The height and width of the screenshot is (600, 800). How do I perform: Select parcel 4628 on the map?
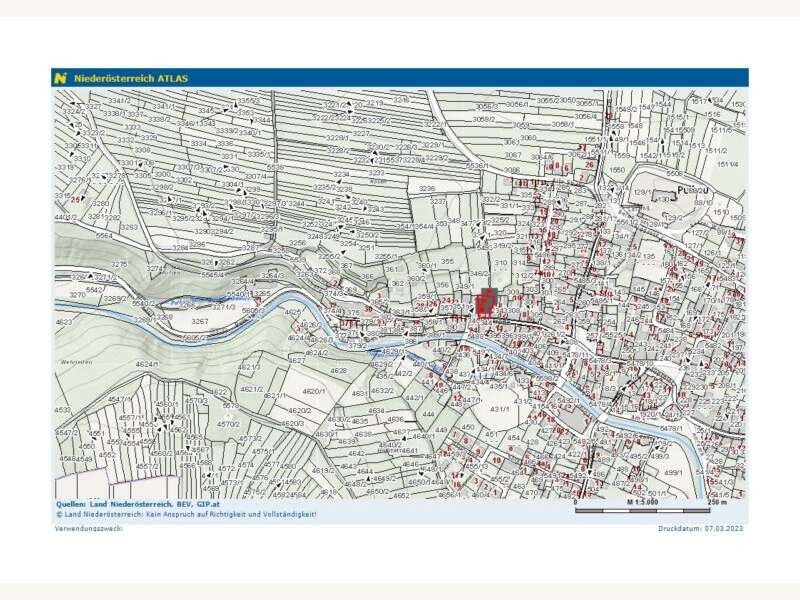(x=339, y=370)
